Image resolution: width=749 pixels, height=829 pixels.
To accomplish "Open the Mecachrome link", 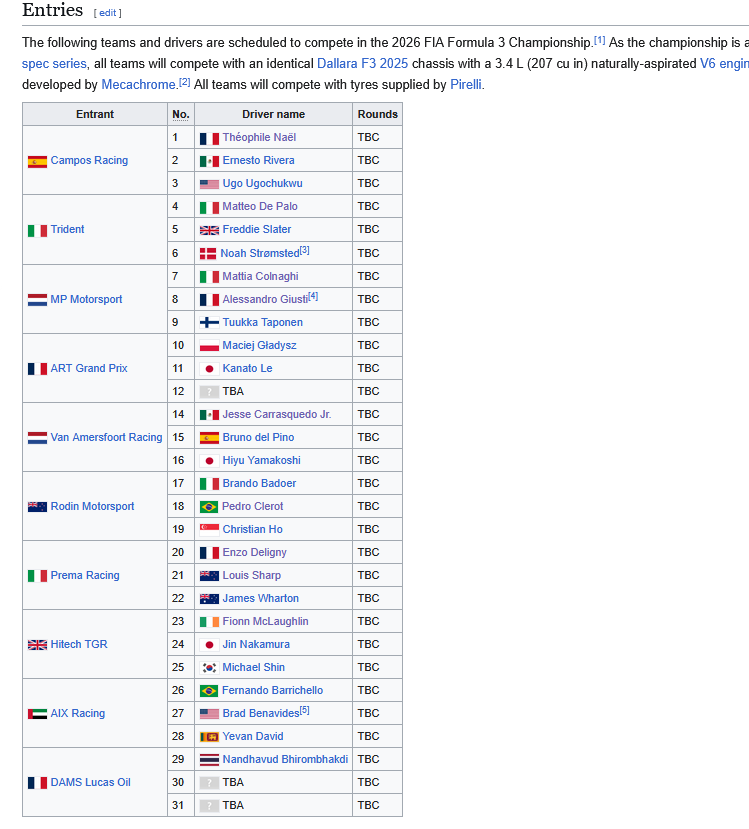I will (x=138, y=85).
